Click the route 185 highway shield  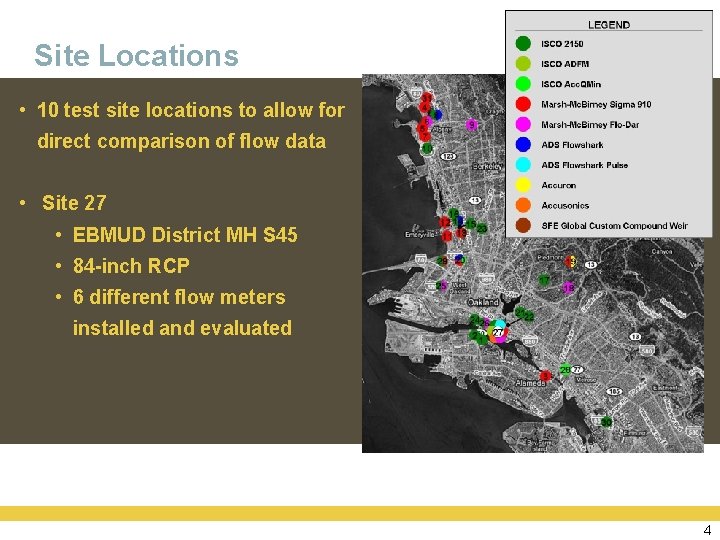pos(614,391)
